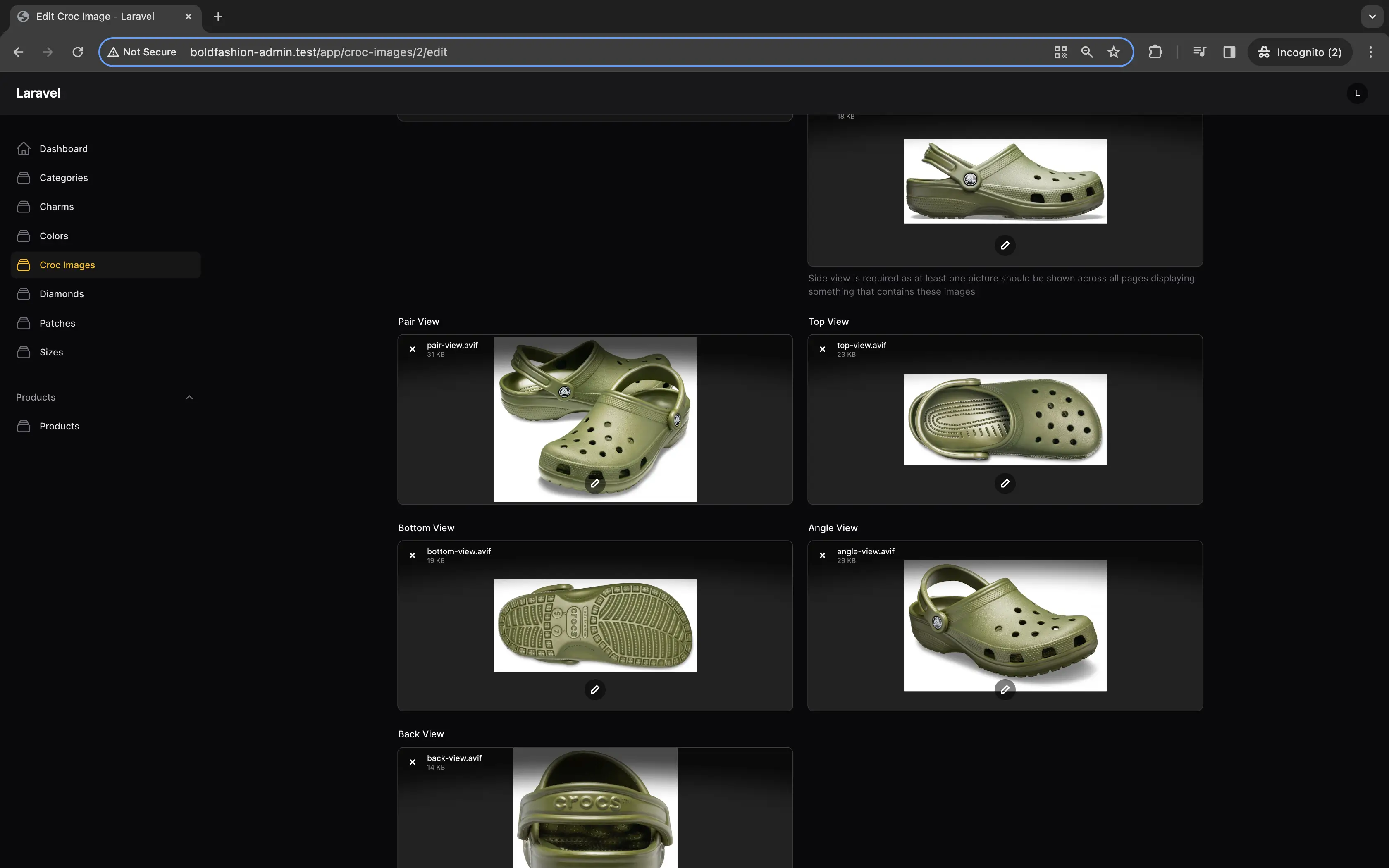Open the Chrome three-dot menu
Image resolution: width=1389 pixels, height=868 pixels.
1371,52
